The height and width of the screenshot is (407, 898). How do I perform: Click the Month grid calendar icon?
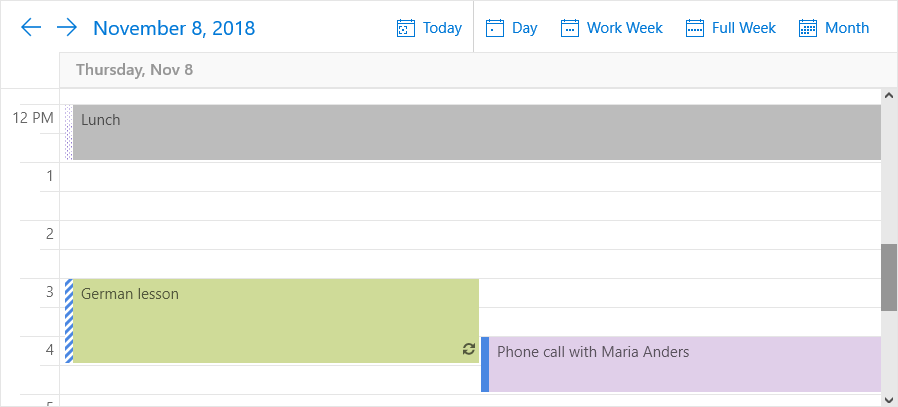coord(808,28)
